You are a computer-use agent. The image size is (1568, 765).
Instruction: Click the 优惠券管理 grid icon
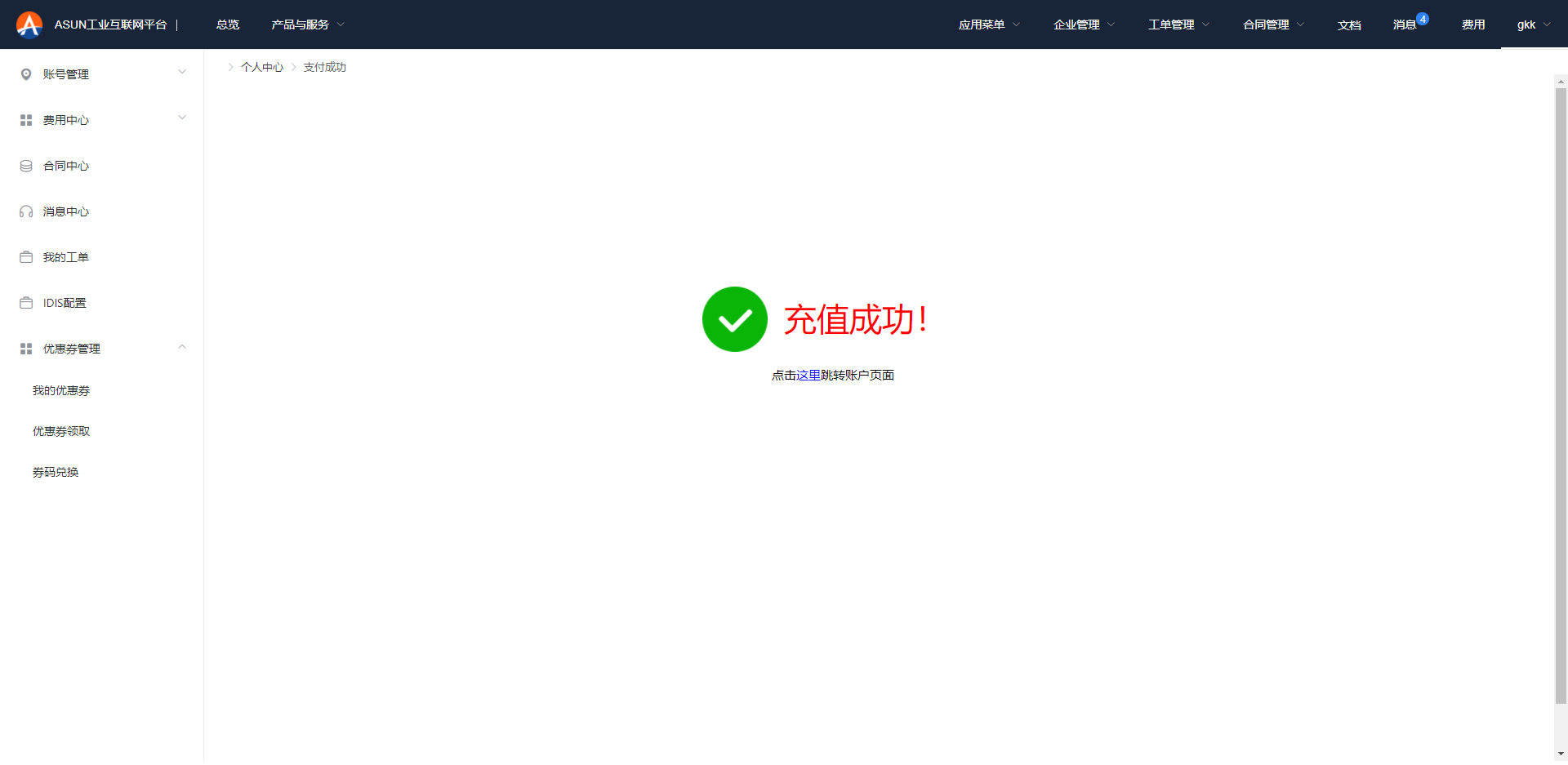pyautogui.click(x=26, y=349)
